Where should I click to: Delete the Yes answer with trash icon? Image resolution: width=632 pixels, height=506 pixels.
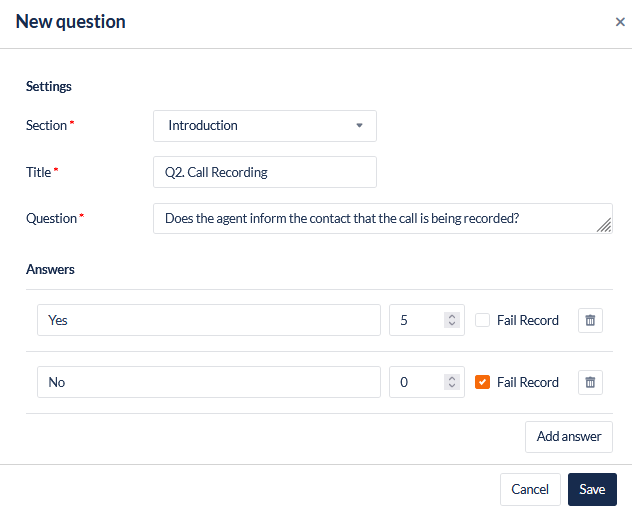[590, 320]
